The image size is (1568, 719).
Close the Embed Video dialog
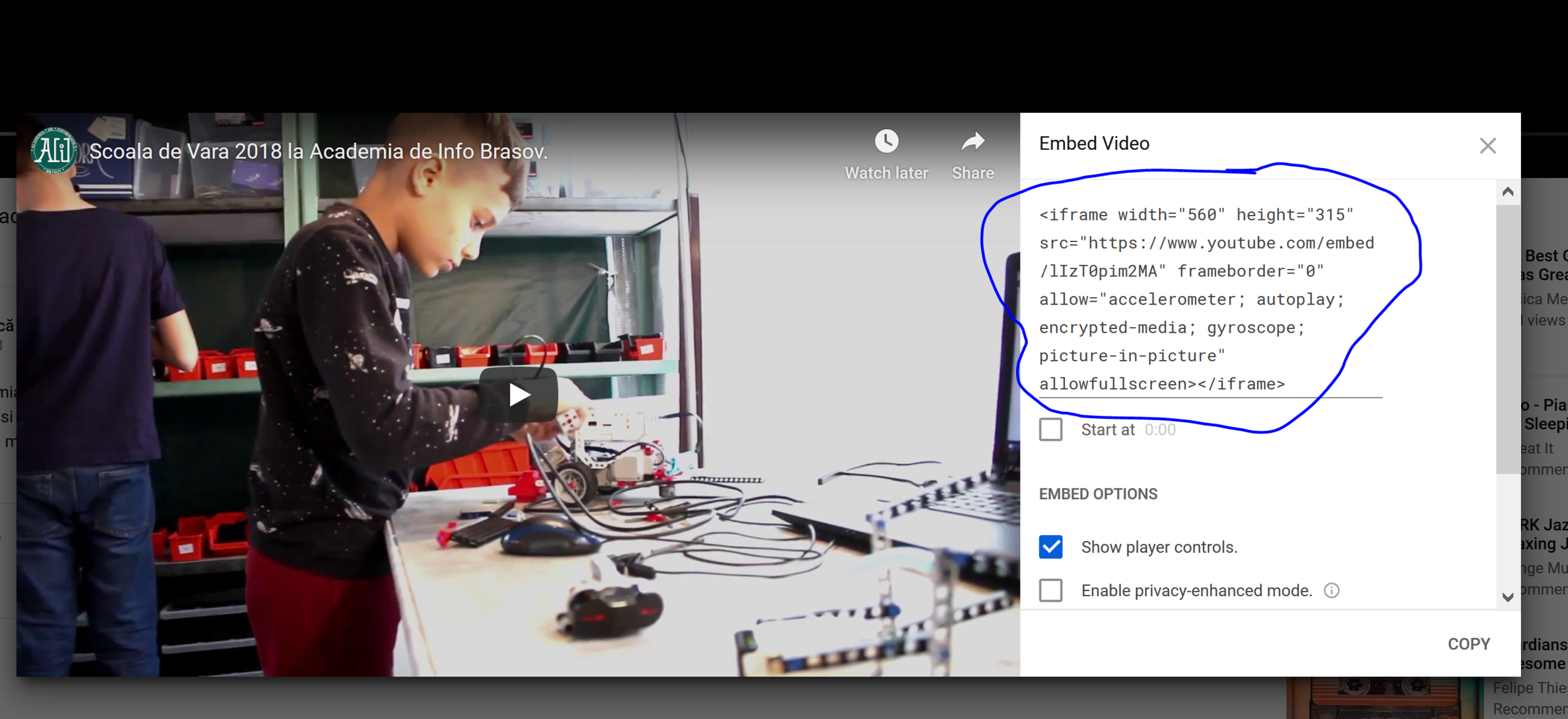[1488, 146]
